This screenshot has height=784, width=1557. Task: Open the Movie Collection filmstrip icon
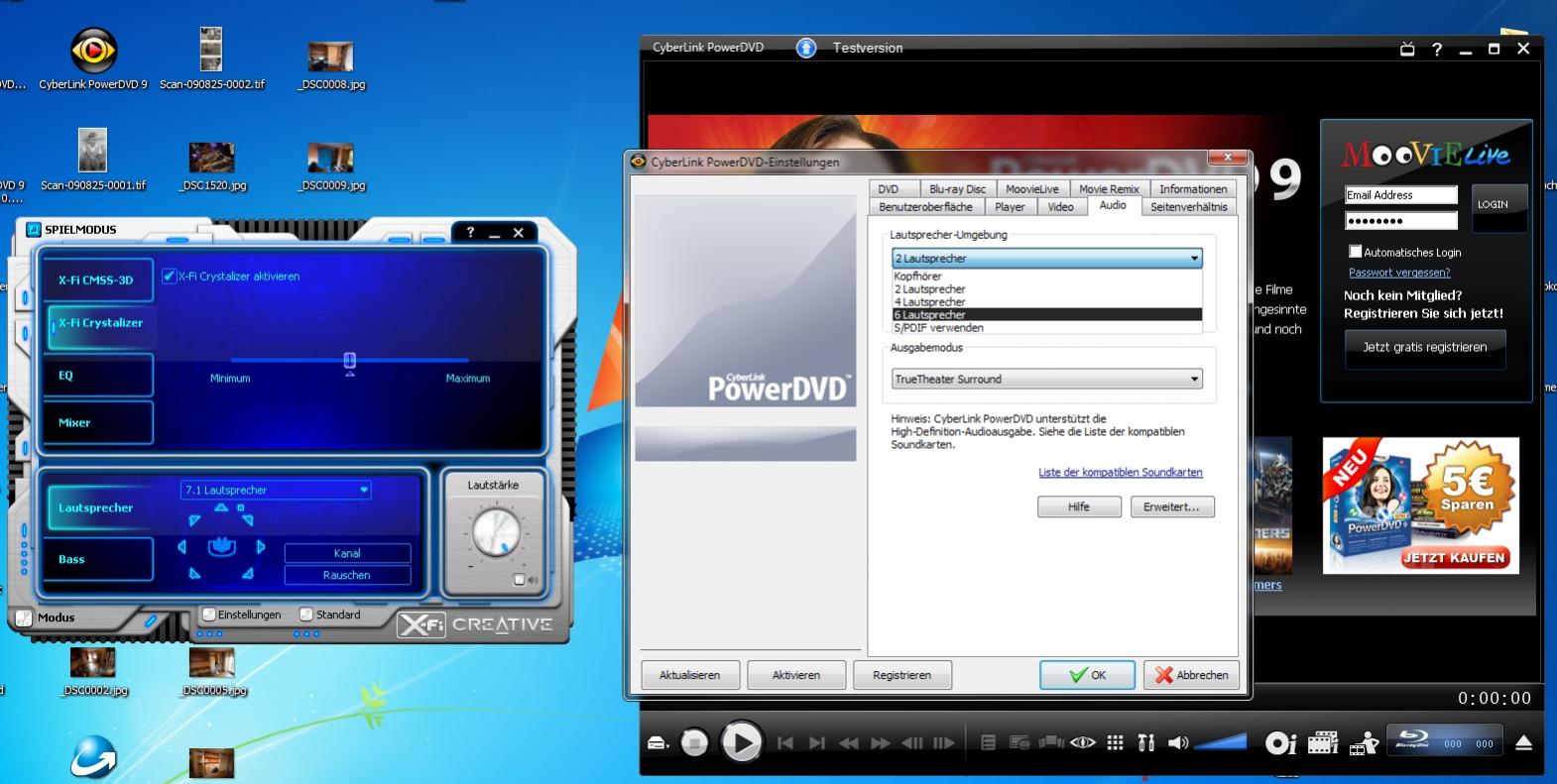coord(1323,742)
